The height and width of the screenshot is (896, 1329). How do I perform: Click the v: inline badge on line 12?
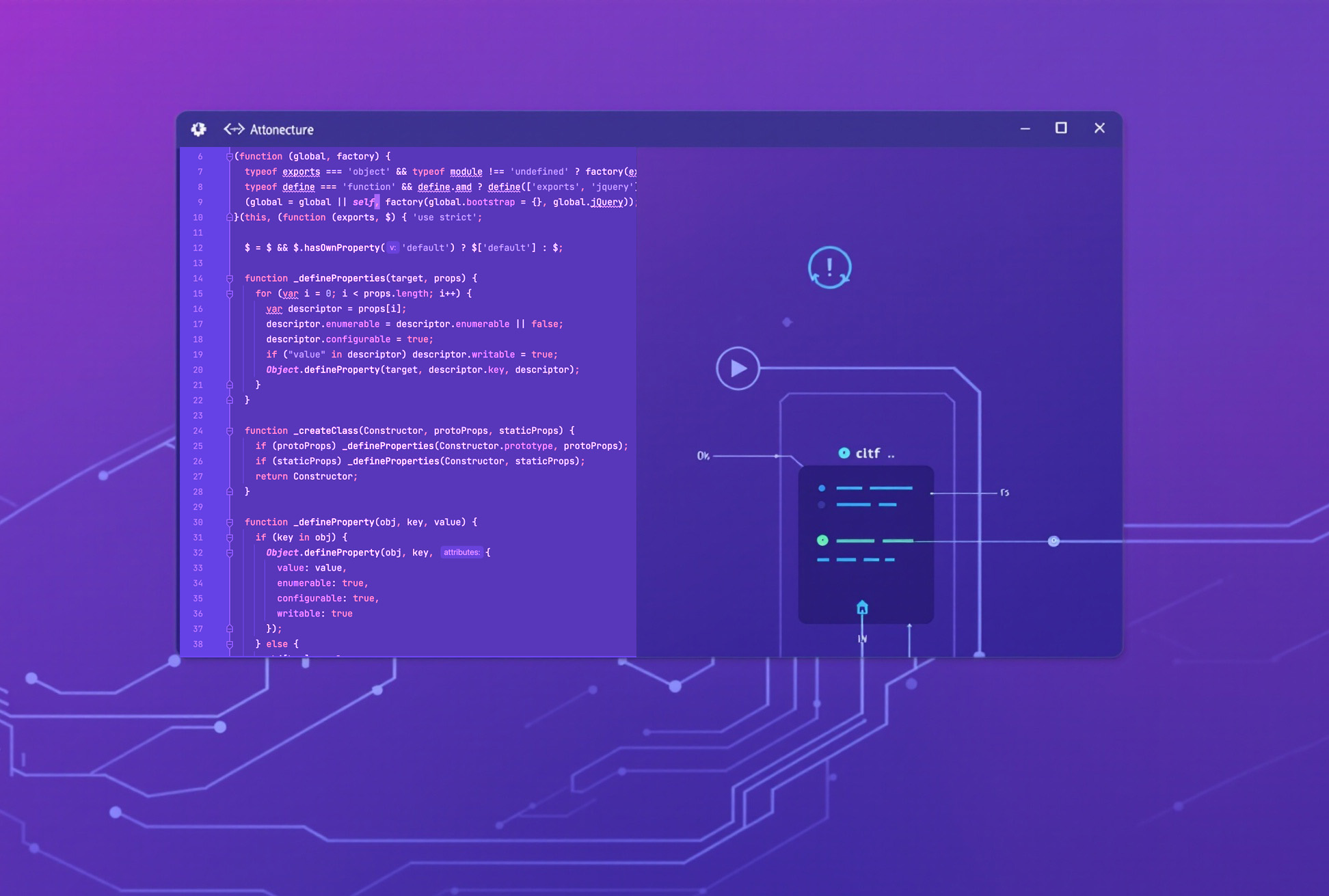coord(392,247)
